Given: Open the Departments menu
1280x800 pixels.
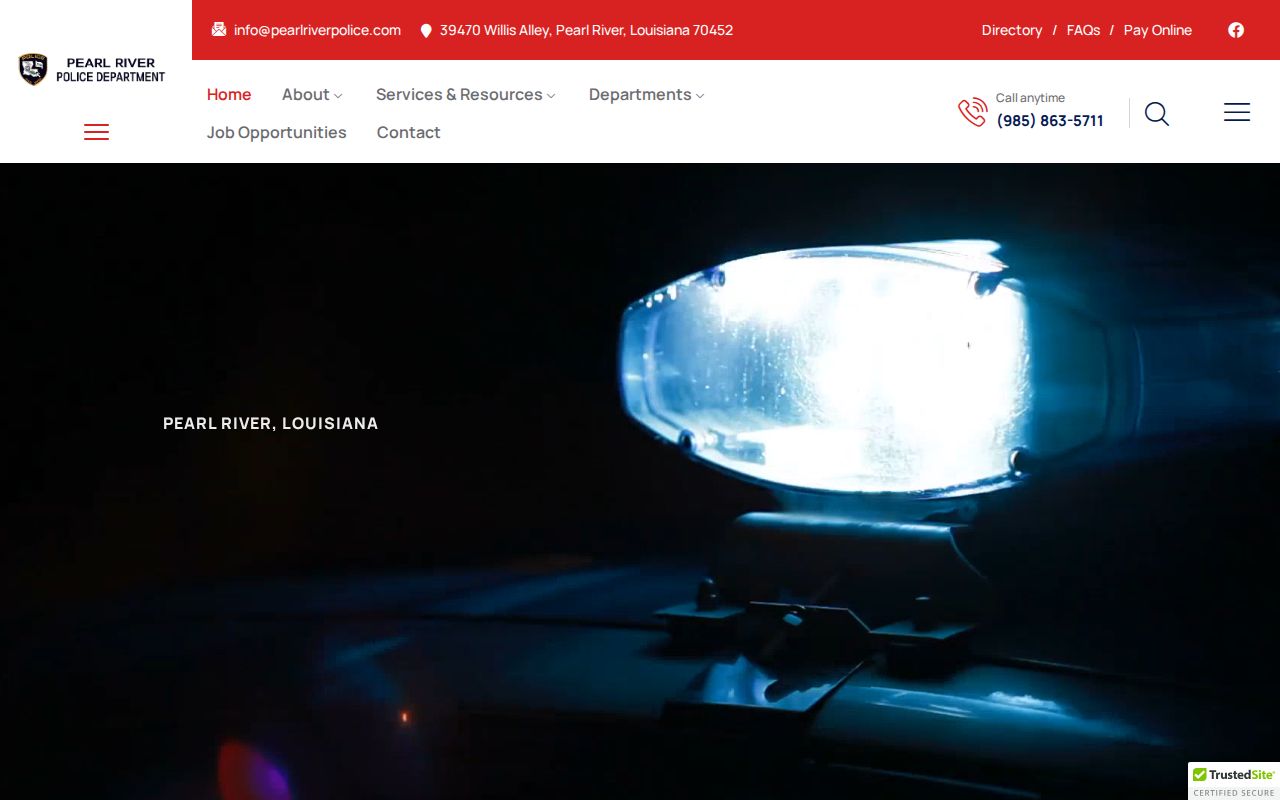Looking at the screenshot, I should [640, 94].
